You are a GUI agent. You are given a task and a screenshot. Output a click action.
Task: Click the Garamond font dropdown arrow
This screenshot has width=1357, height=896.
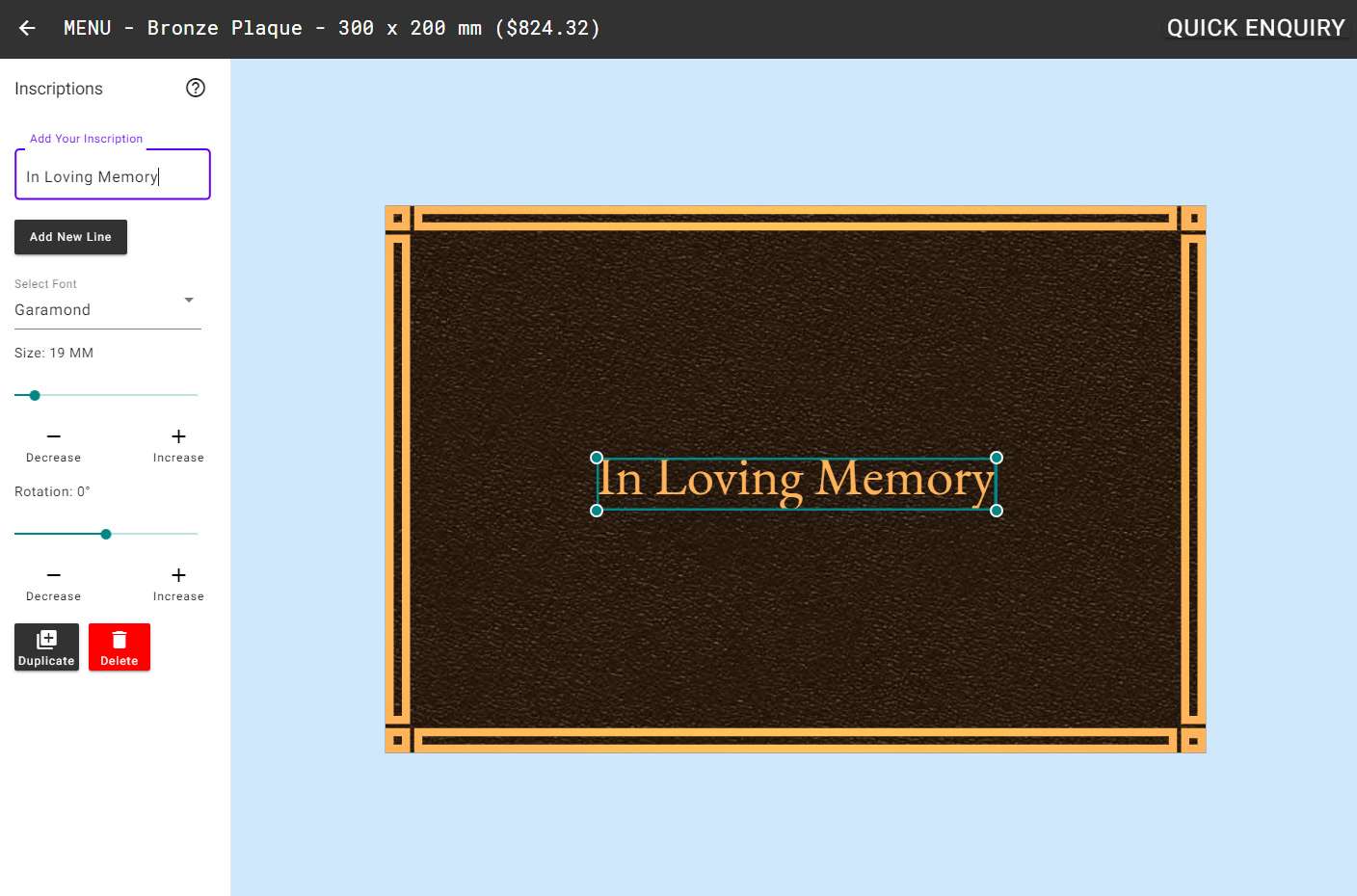click(189, 300)
